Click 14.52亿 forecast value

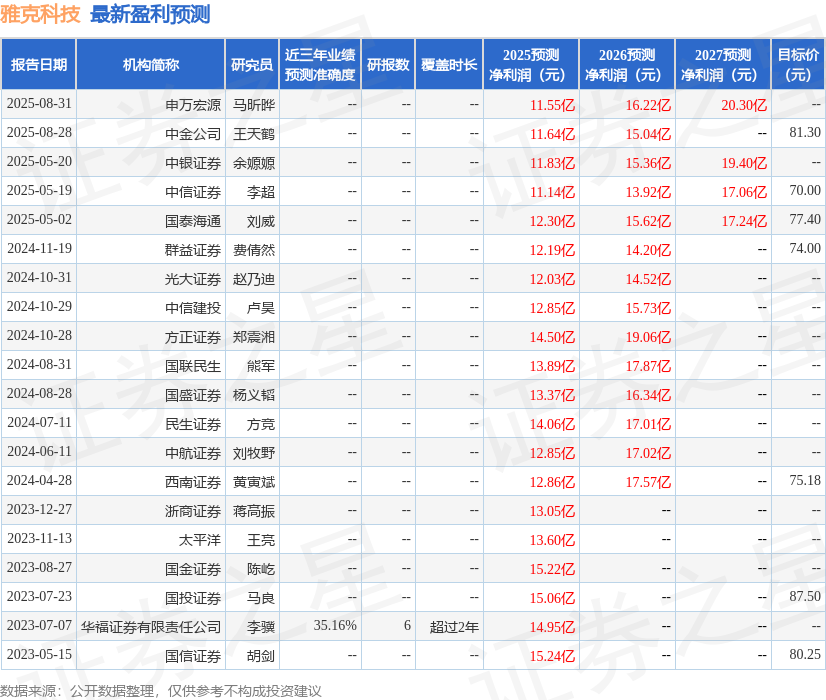coord(648,279)
